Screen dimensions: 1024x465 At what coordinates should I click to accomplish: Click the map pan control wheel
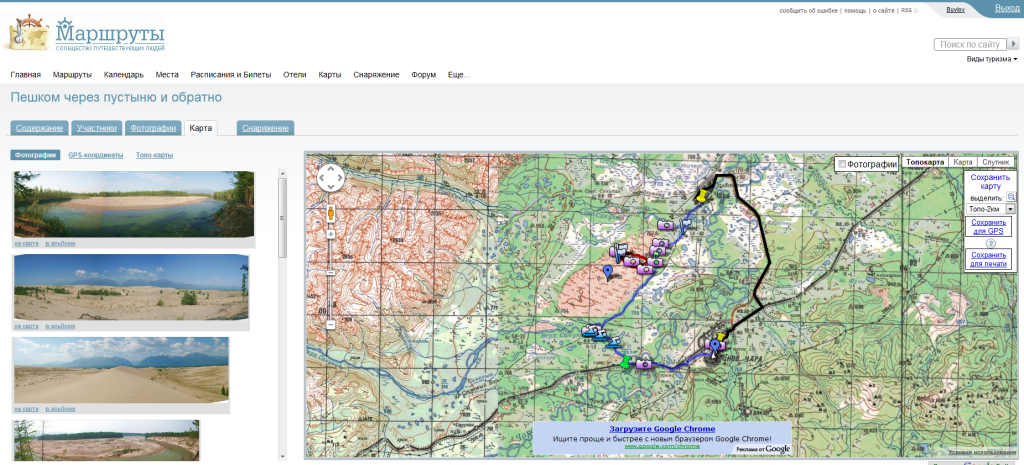(331, 178)
